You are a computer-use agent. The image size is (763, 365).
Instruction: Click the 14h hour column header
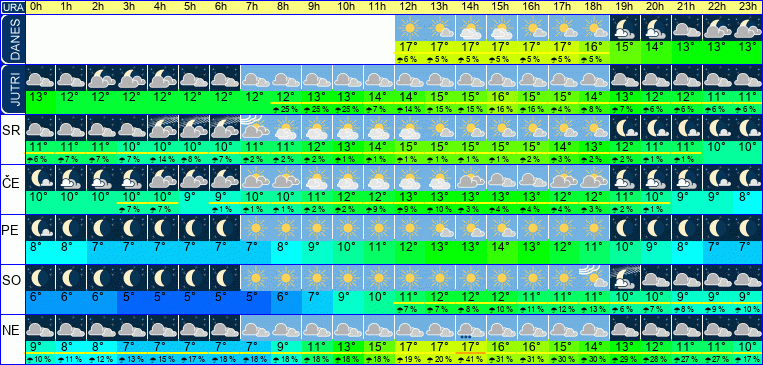pyautogui.click(x=470, y=7)
